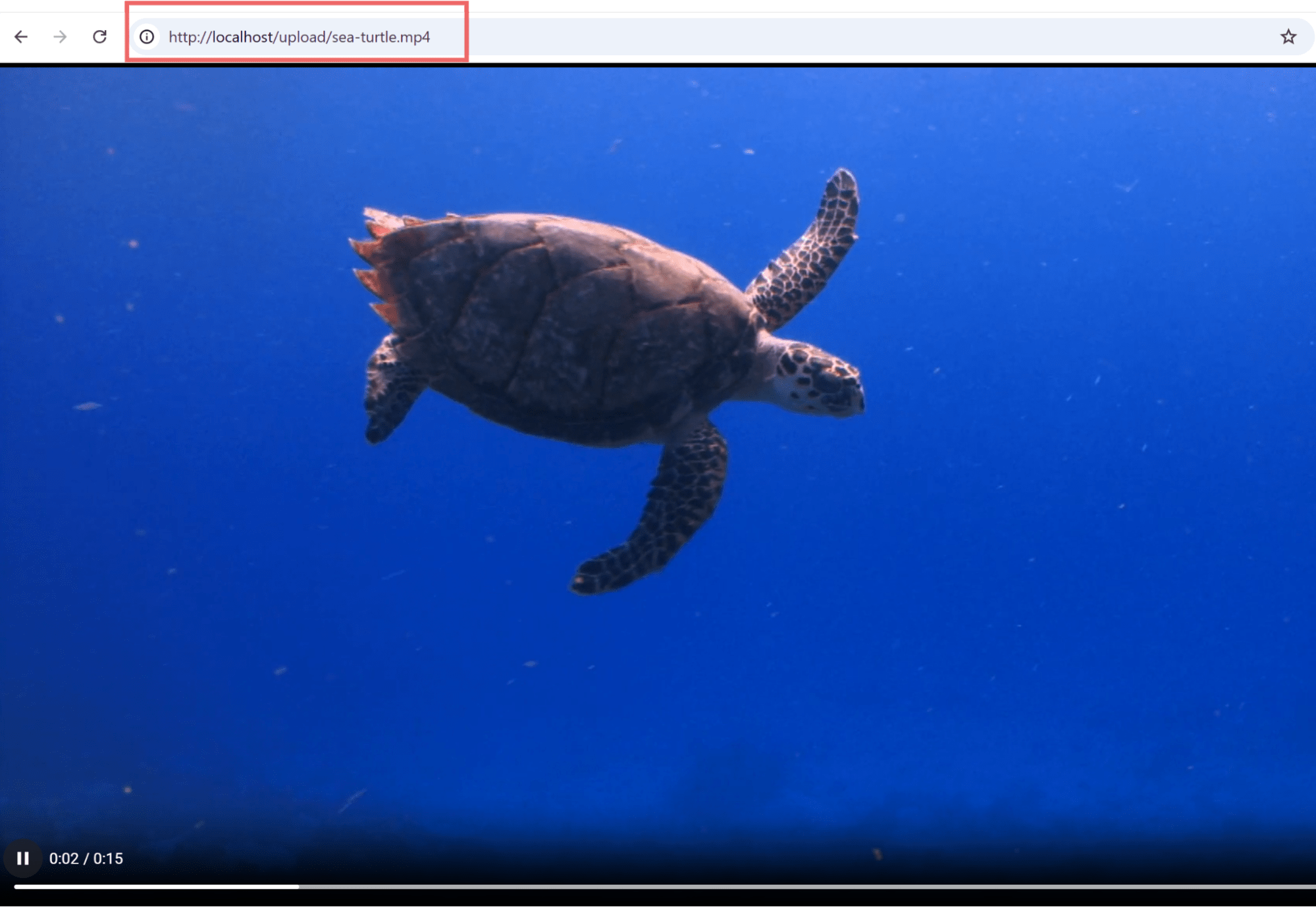The width and height of the screenshot is (1316, 907).
Task: Click the turtle's head in the video
Action: click(x=820, y=380)
